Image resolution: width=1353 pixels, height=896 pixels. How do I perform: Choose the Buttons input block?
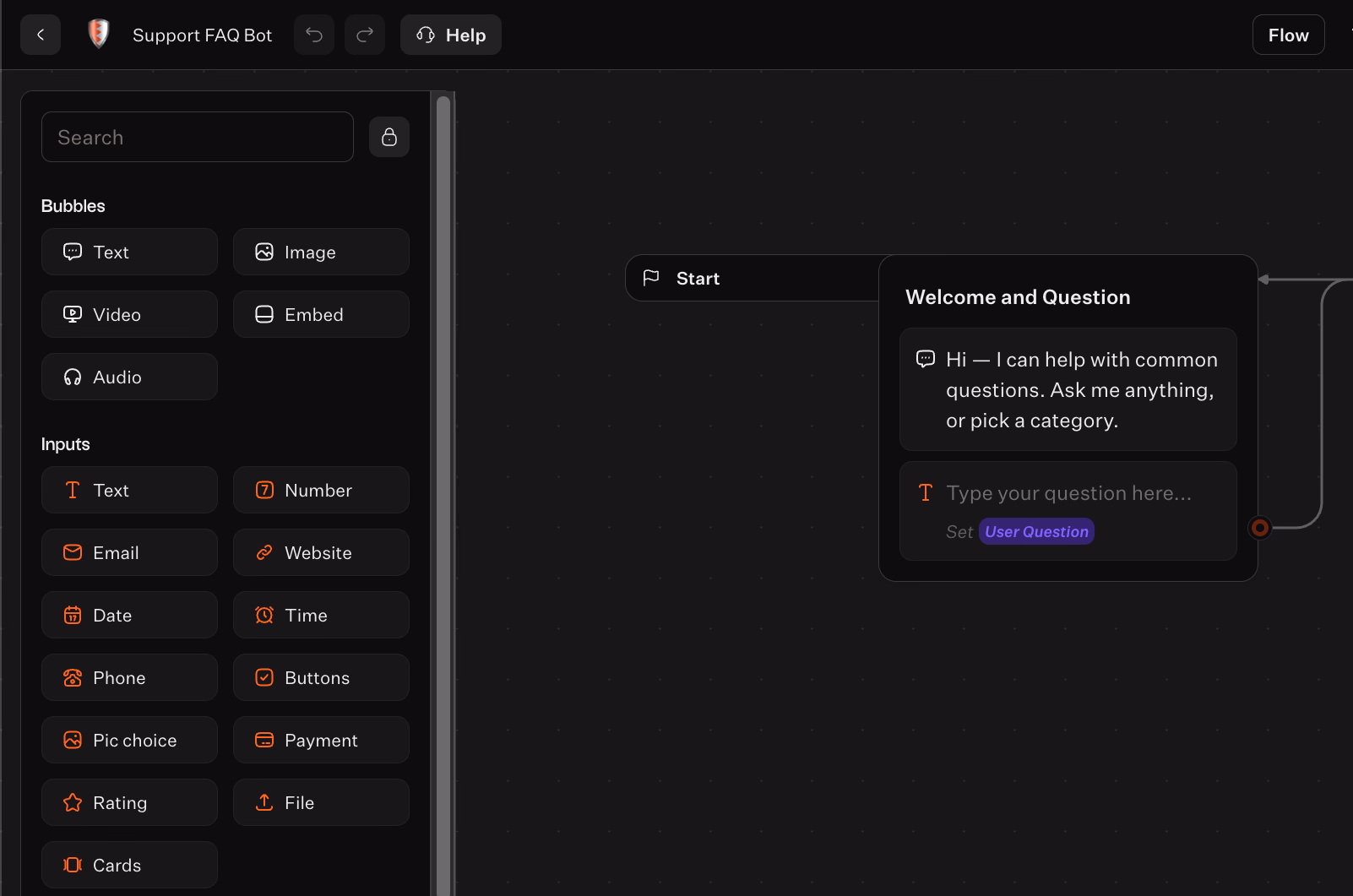coord(321,677)
